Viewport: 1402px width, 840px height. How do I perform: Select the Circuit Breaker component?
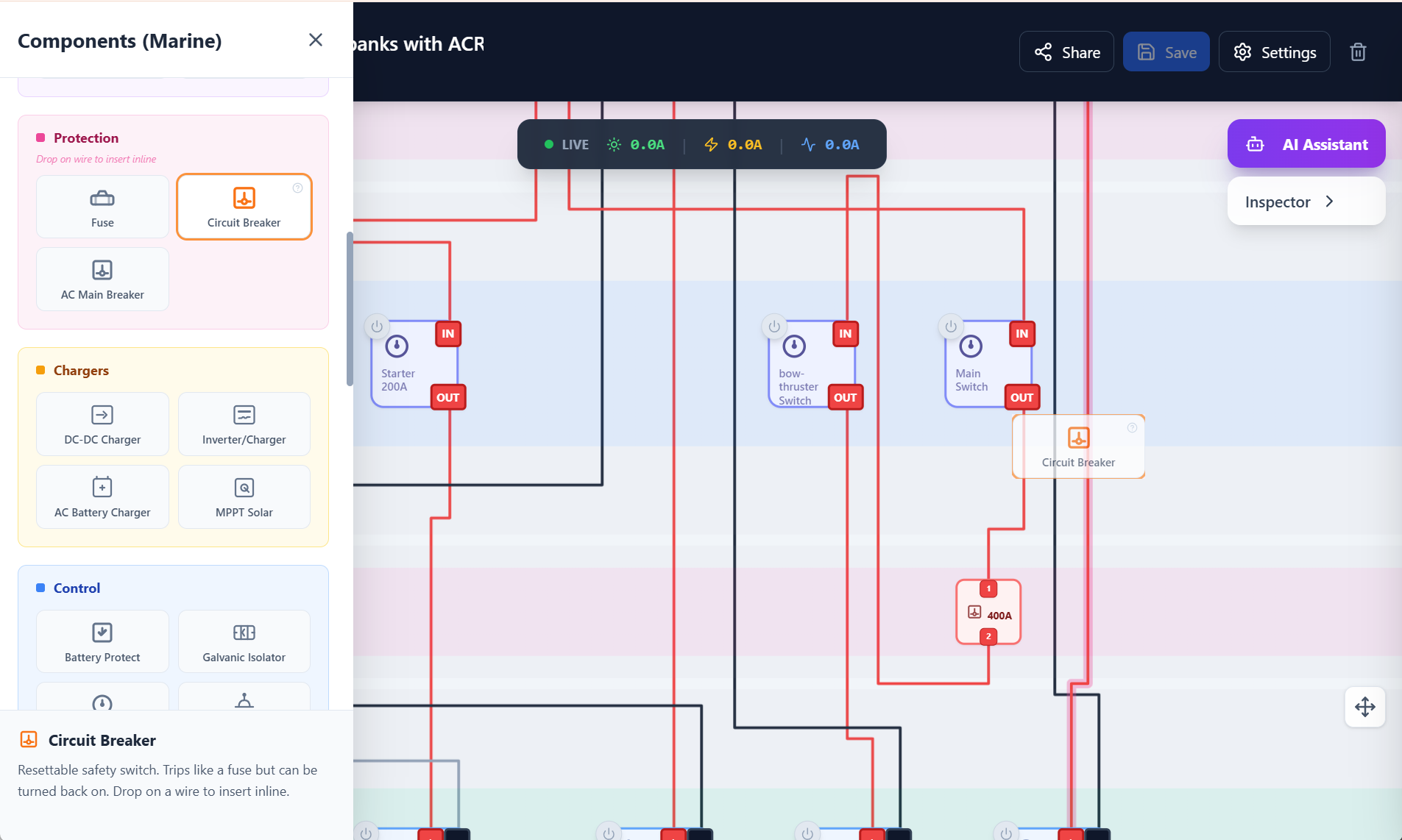(244, 207)
